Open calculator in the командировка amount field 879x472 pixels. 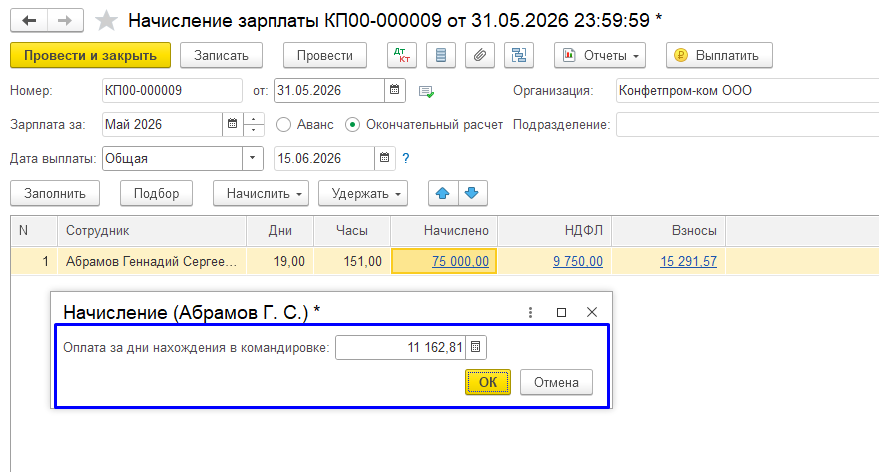[x=475, y=348]
